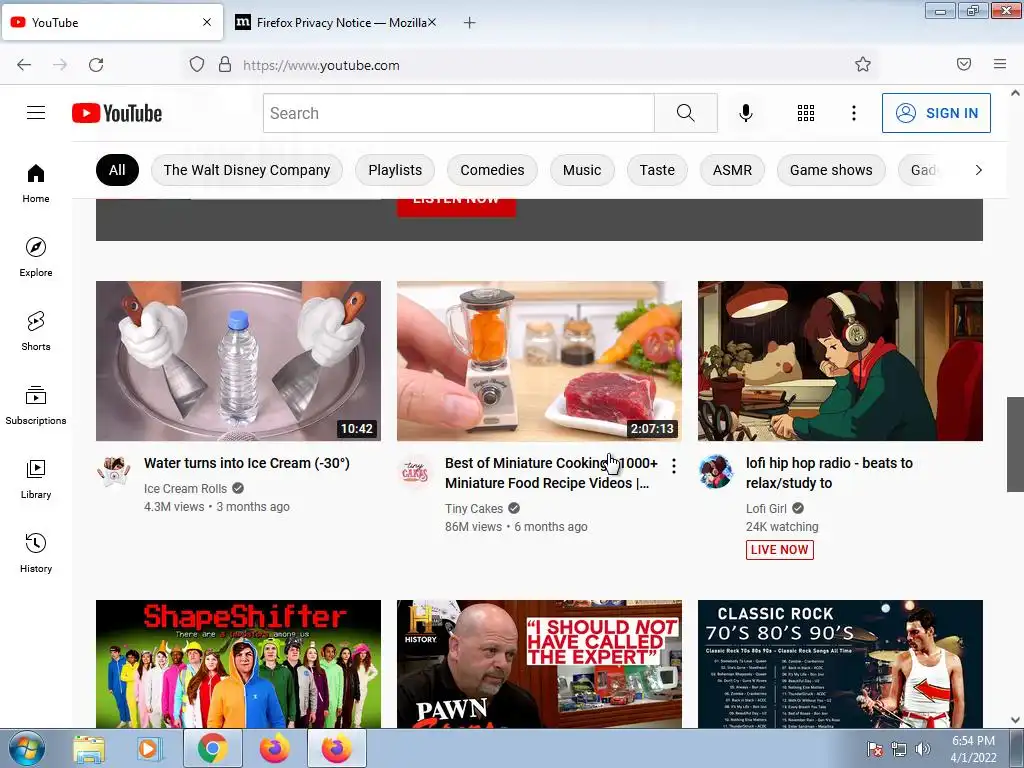1024x768 pixels.
Task: Click the tracking protection shield icon
Action: (197, 64)
